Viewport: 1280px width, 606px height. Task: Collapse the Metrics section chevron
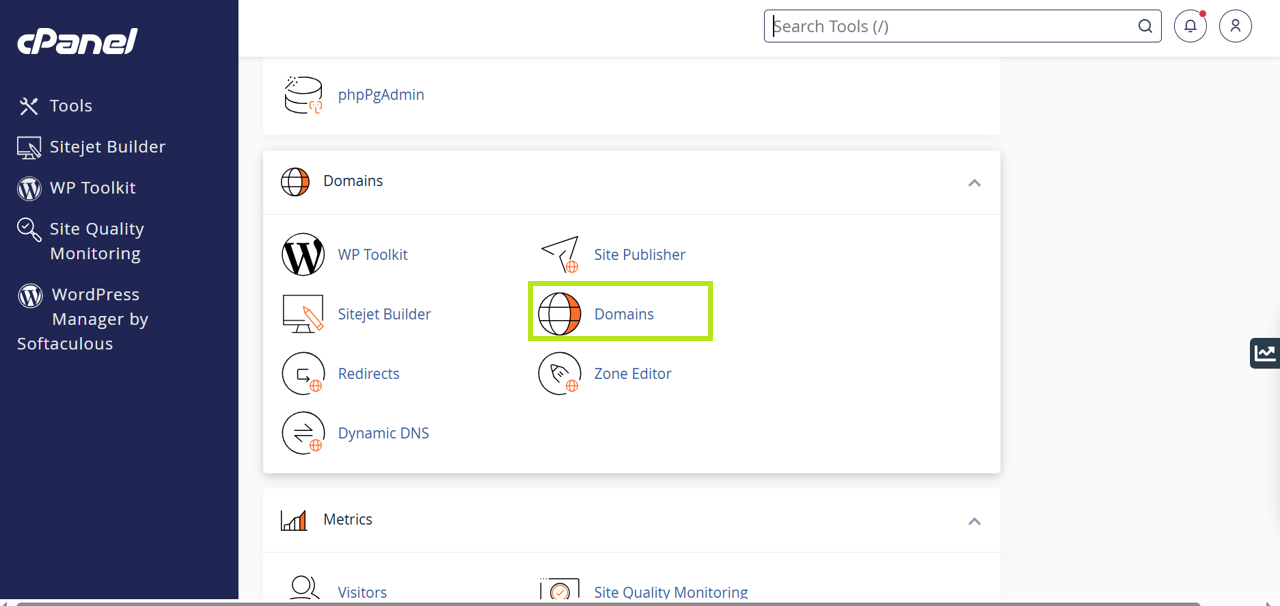(974, 521)
